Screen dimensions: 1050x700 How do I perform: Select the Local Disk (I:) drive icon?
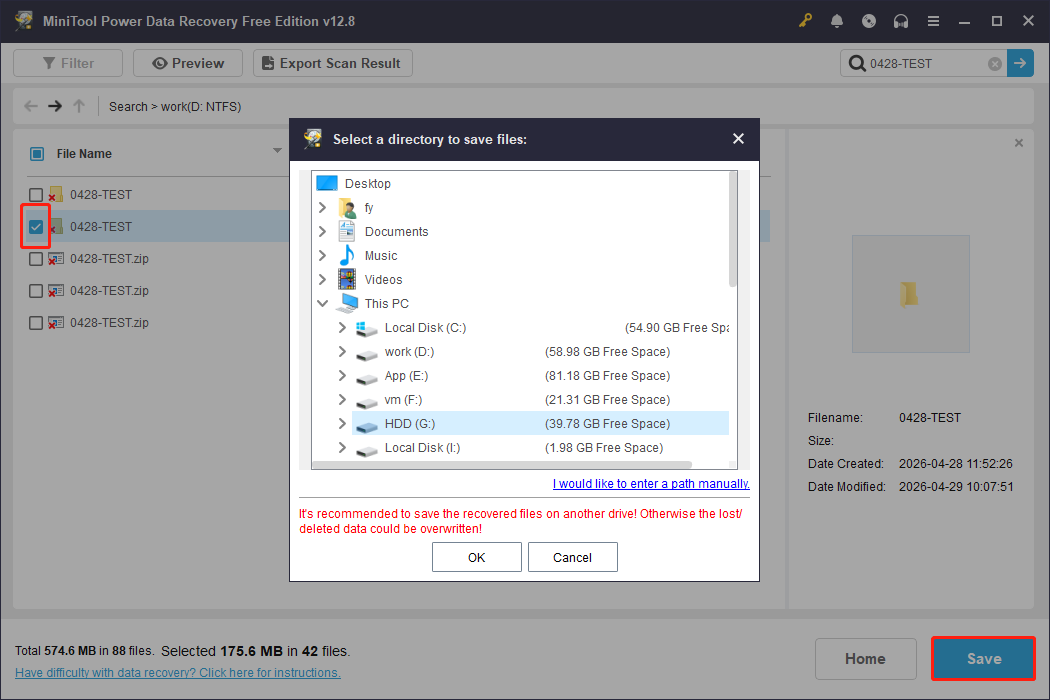366,449
